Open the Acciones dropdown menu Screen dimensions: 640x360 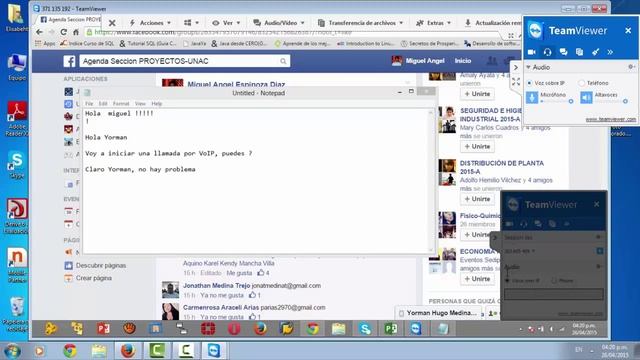click(150, 23)
